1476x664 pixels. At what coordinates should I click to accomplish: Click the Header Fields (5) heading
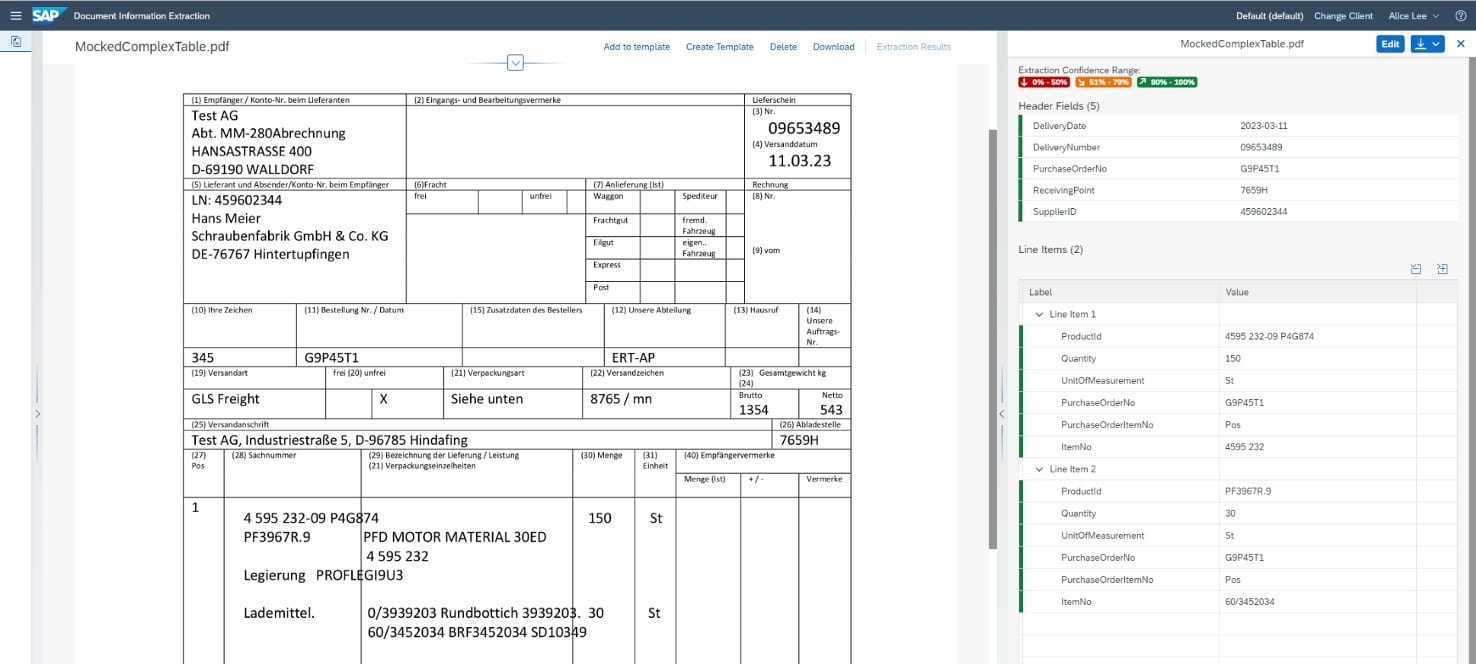point(1059,106)
